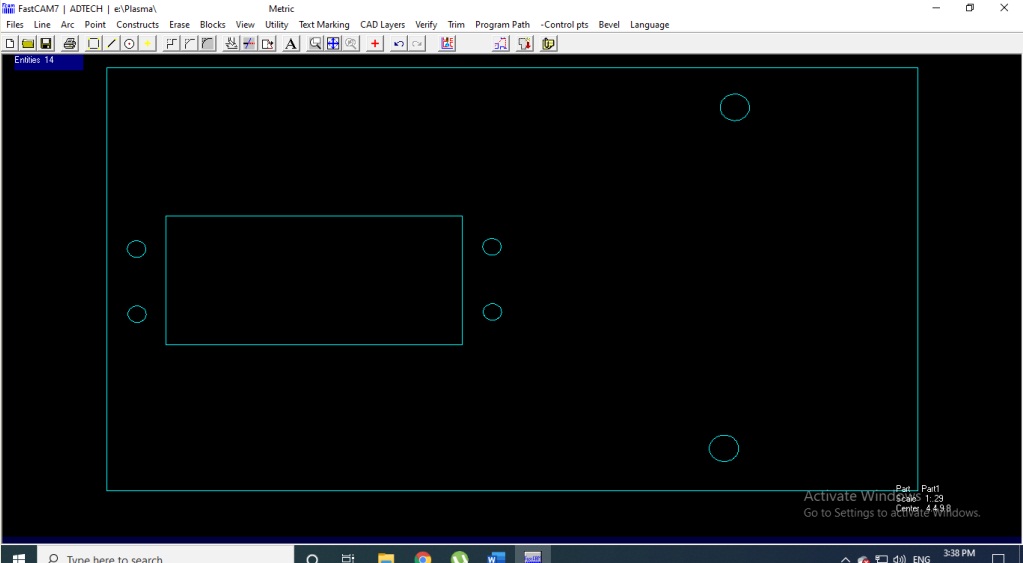This screenshot has height=563, width=1023.
Task: Click the fillet corner toolbar icon
Action: point(207,44)
